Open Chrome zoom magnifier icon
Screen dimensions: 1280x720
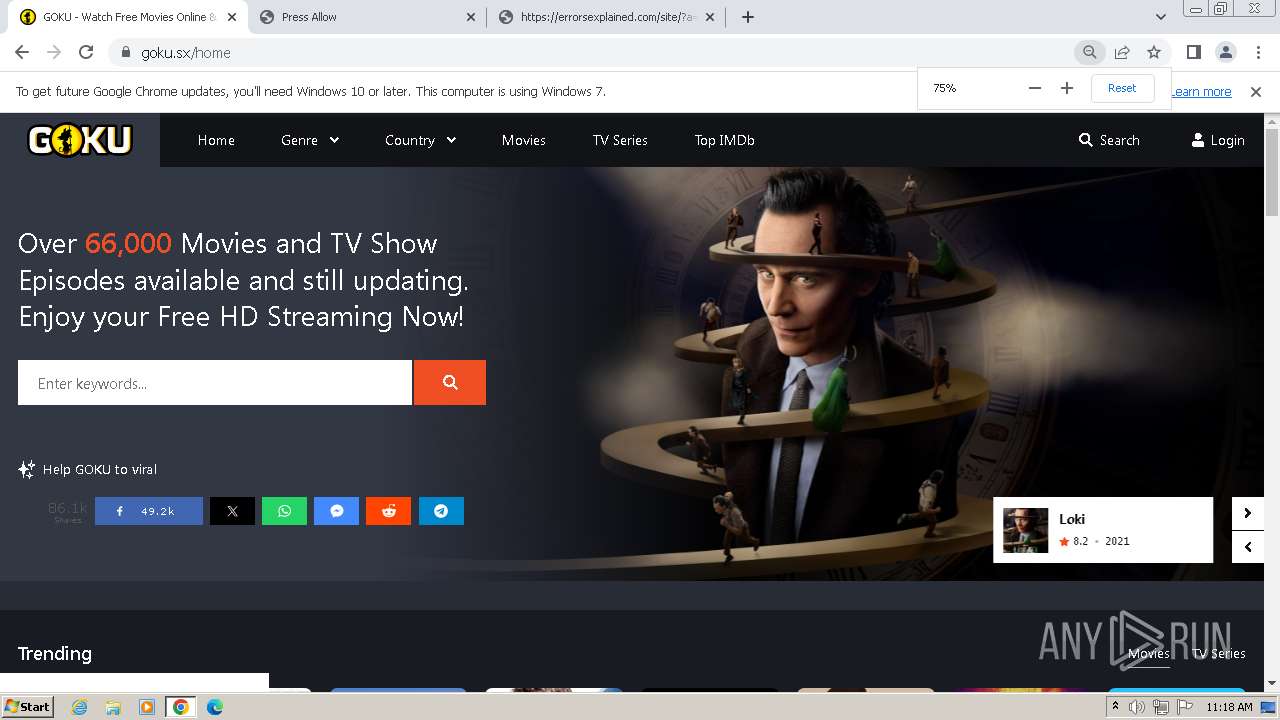pos(1090,53)
